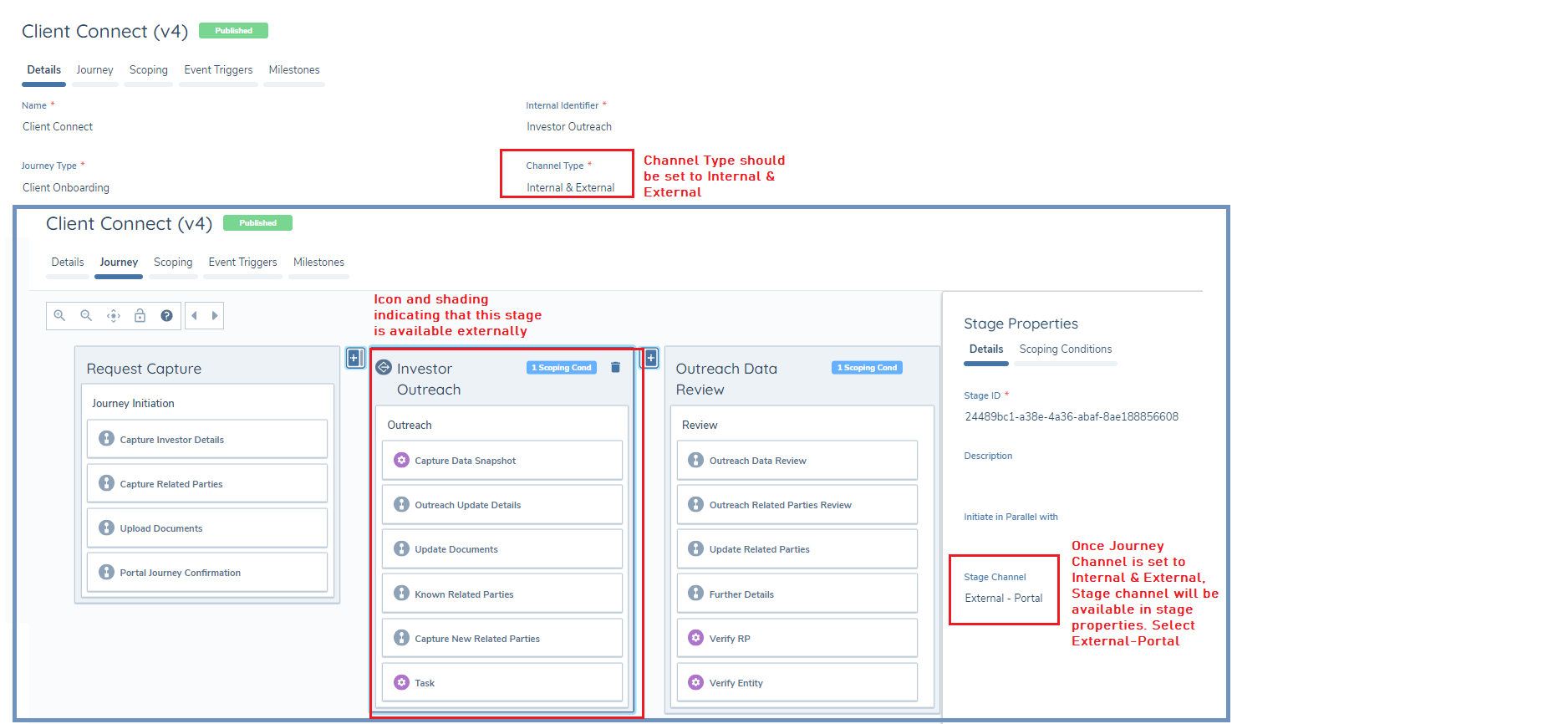Open the Stage Channel dropdown

(x=1004, y=599)
